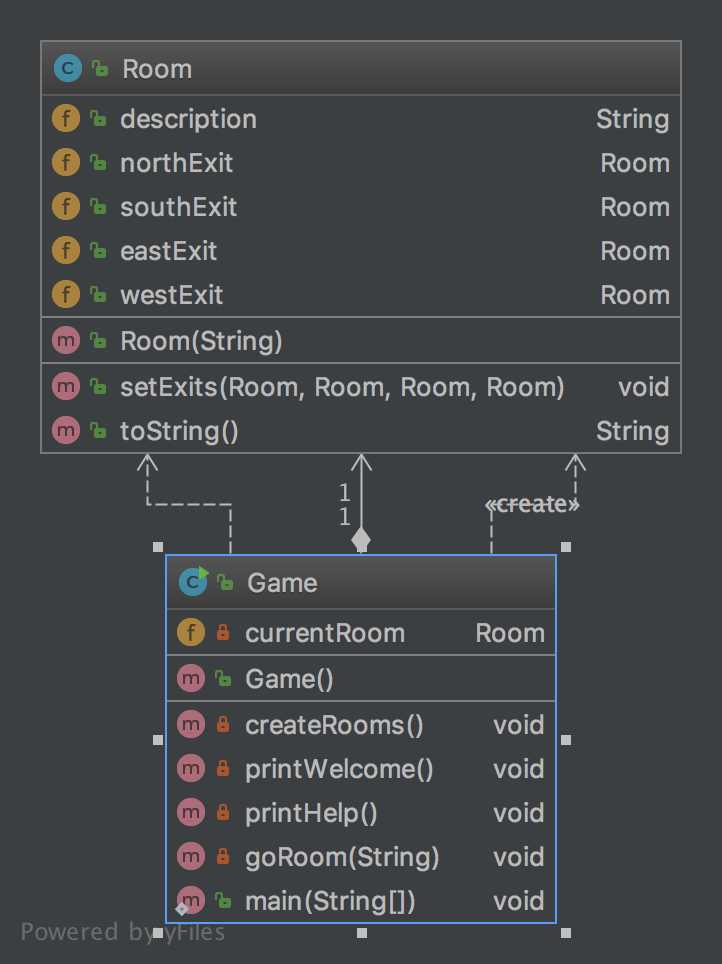This screenshot has height=964, width=722.
Task: Click the «create» dependency label
Action: click(532, 504)
